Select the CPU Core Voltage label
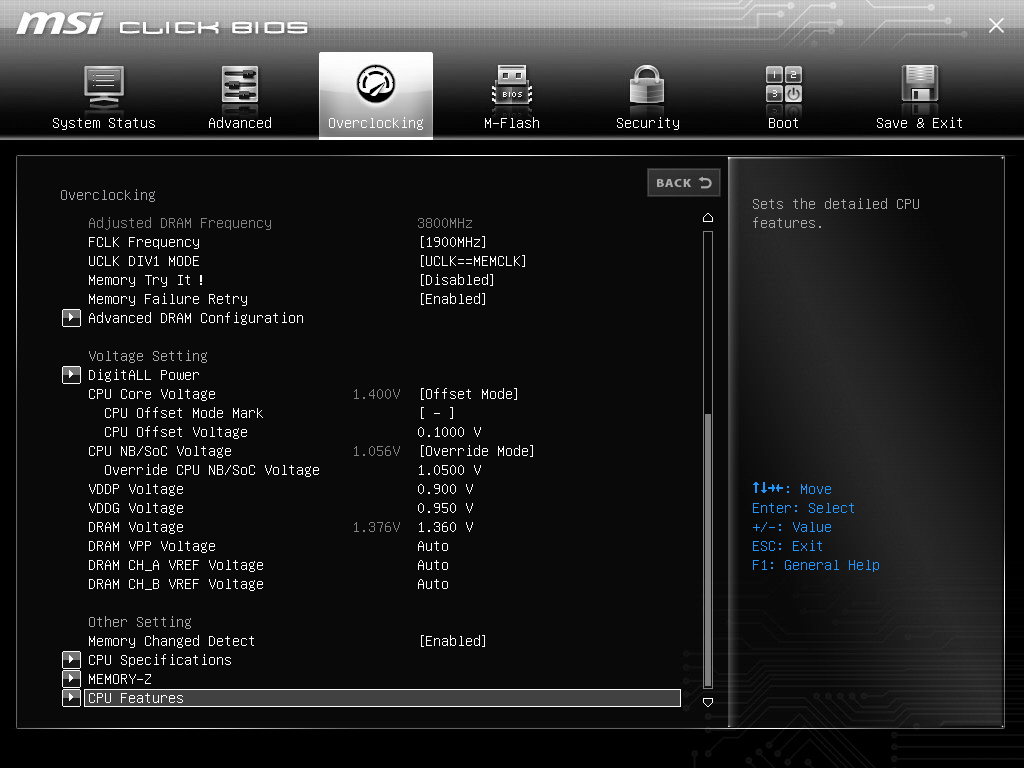1024x768 pixels. 152,394
